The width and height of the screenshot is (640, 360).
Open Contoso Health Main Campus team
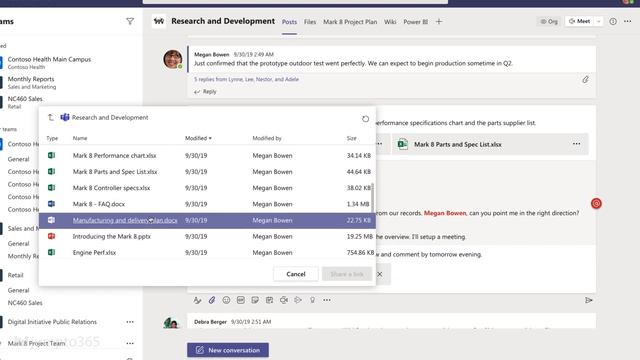coord(49,63)
